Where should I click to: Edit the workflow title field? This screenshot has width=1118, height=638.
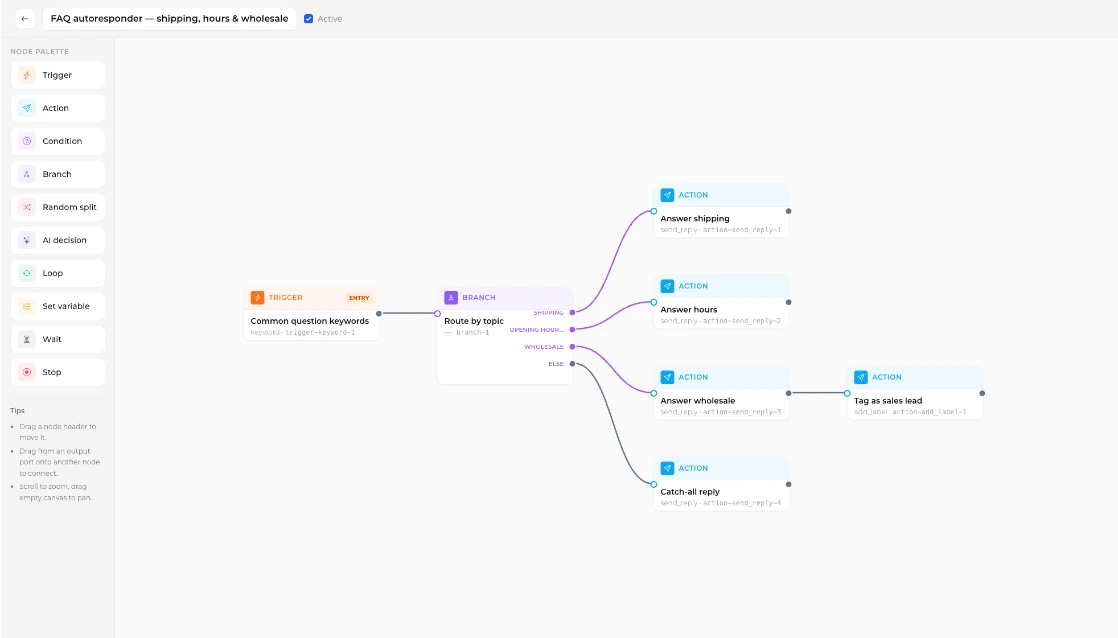click(170, 19)
